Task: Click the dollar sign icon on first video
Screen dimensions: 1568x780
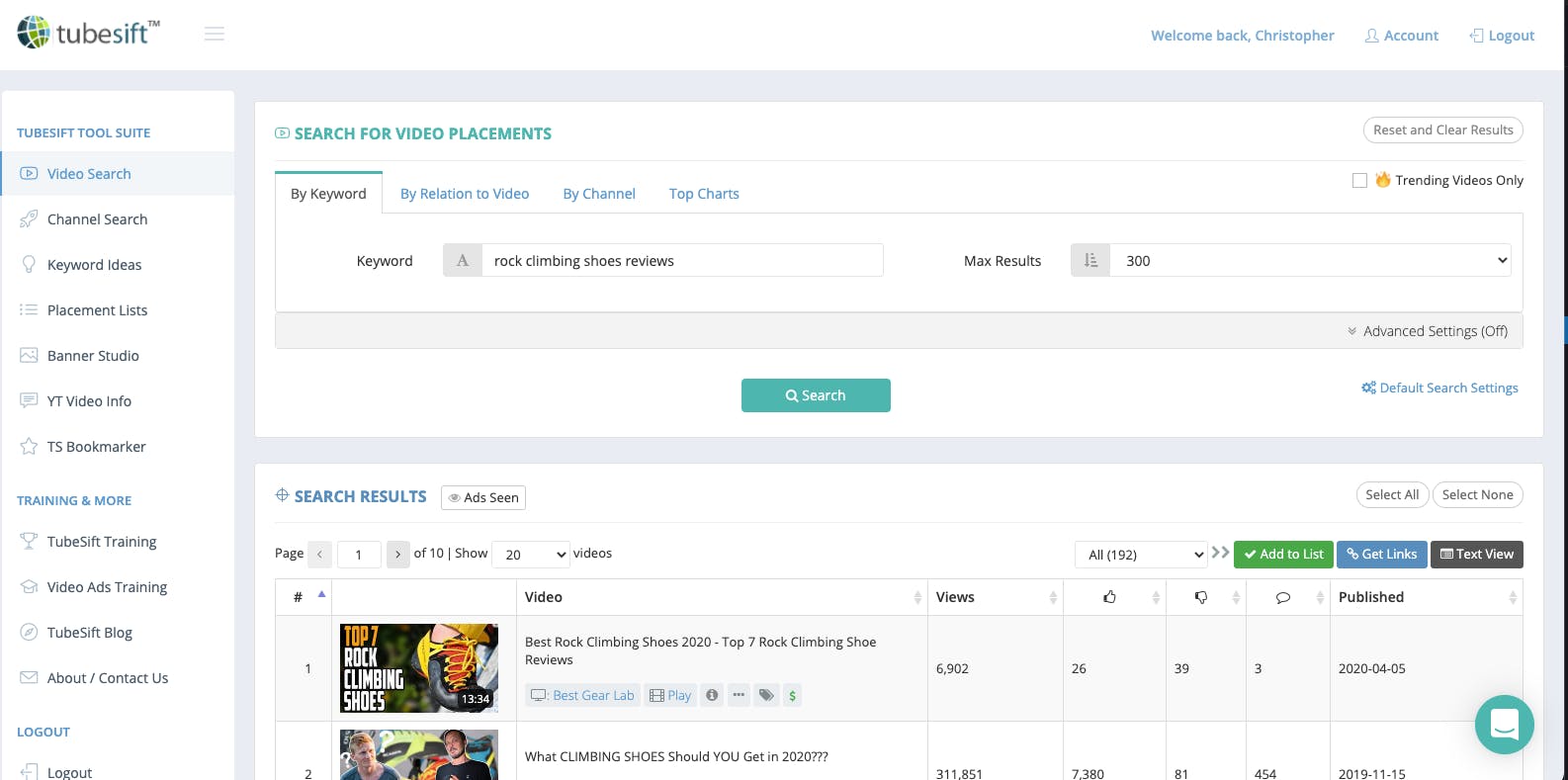Action: point(792,696)
